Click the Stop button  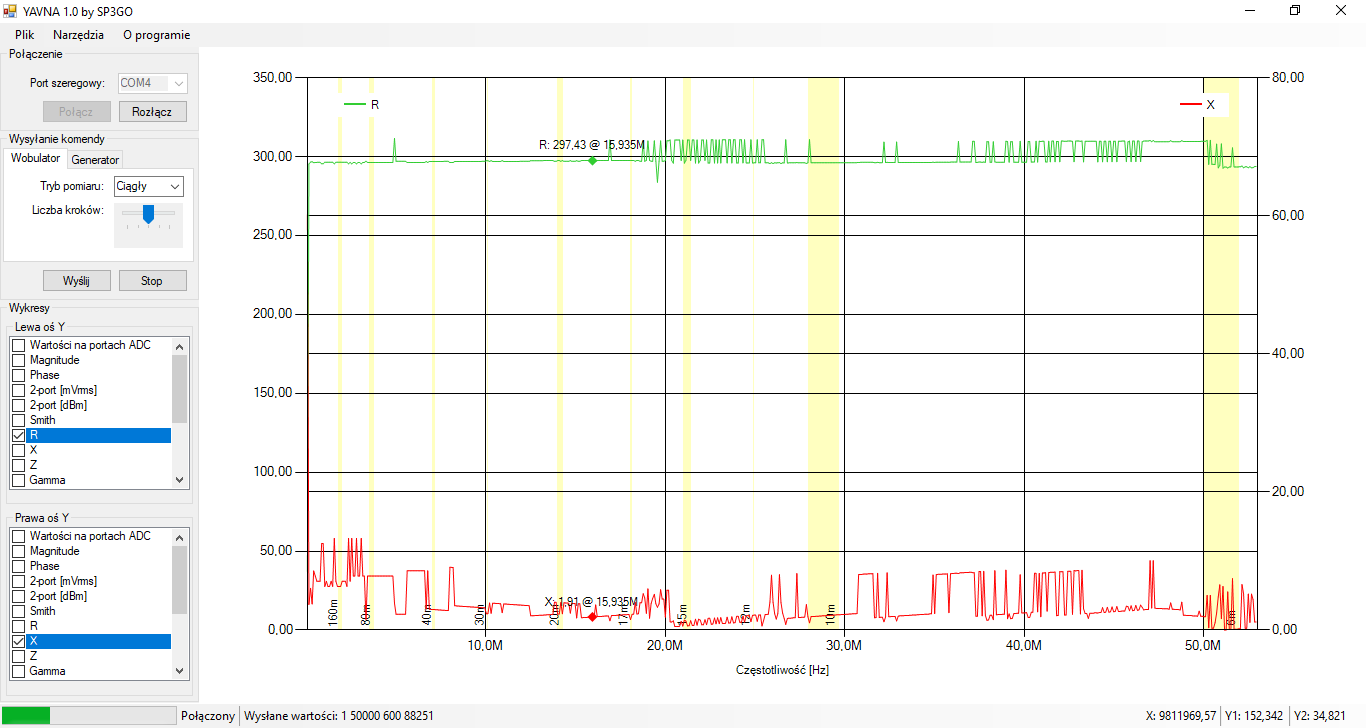click(152, 281)
